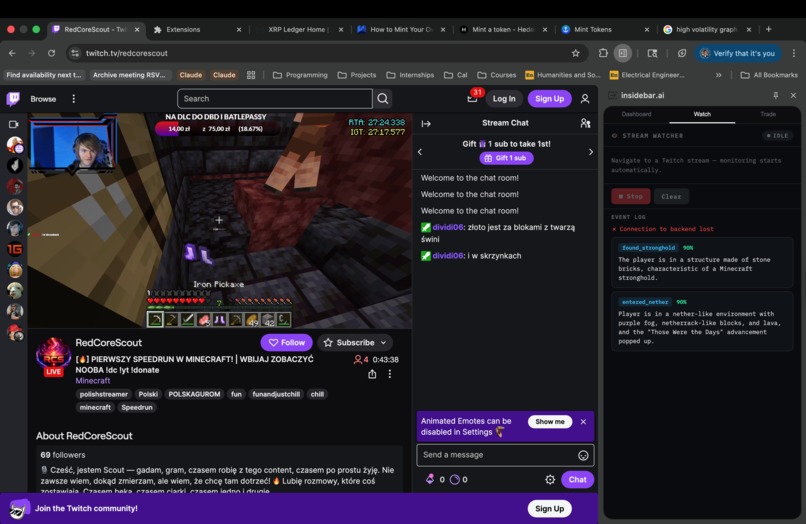Click the Log In button
Screen dimensions: 806x524
(x=504, y=99)
